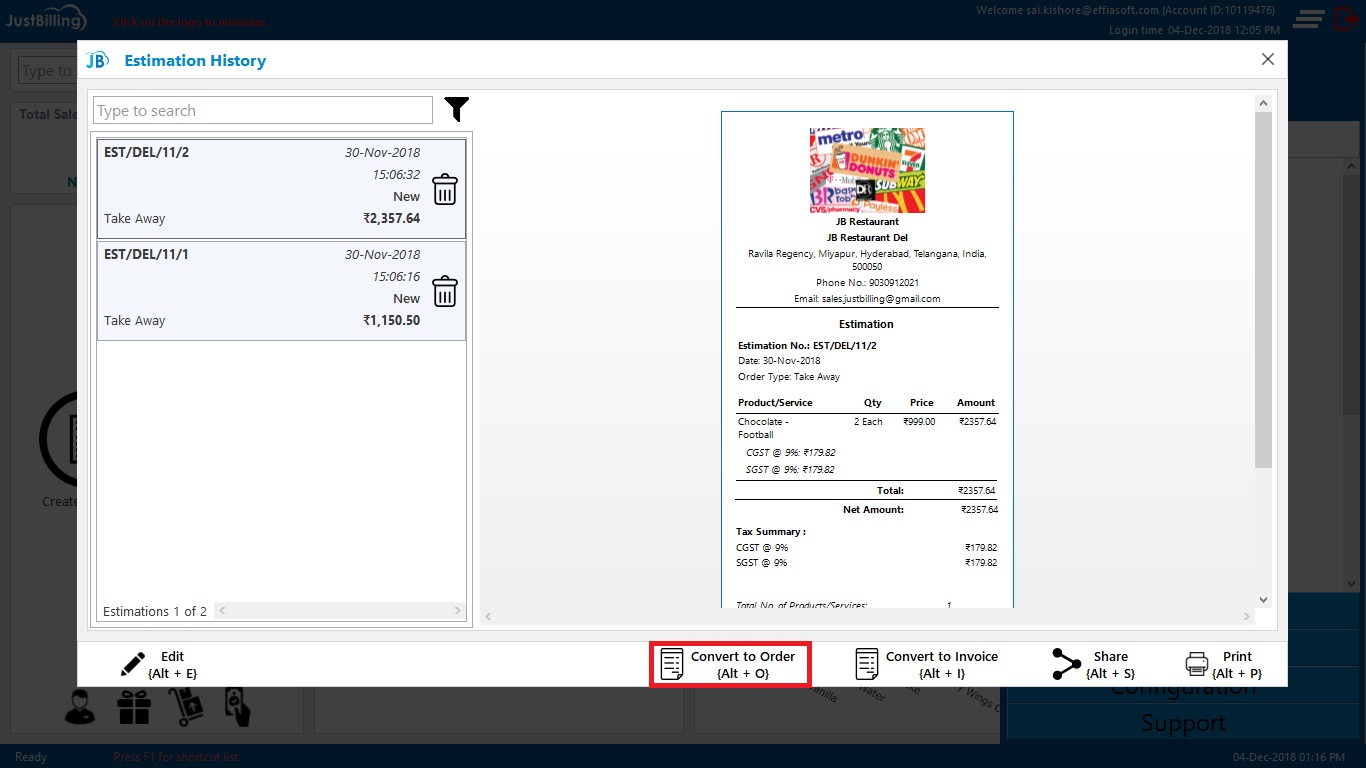Click the Chocolate - Football product line

click(x=866, y=428)
